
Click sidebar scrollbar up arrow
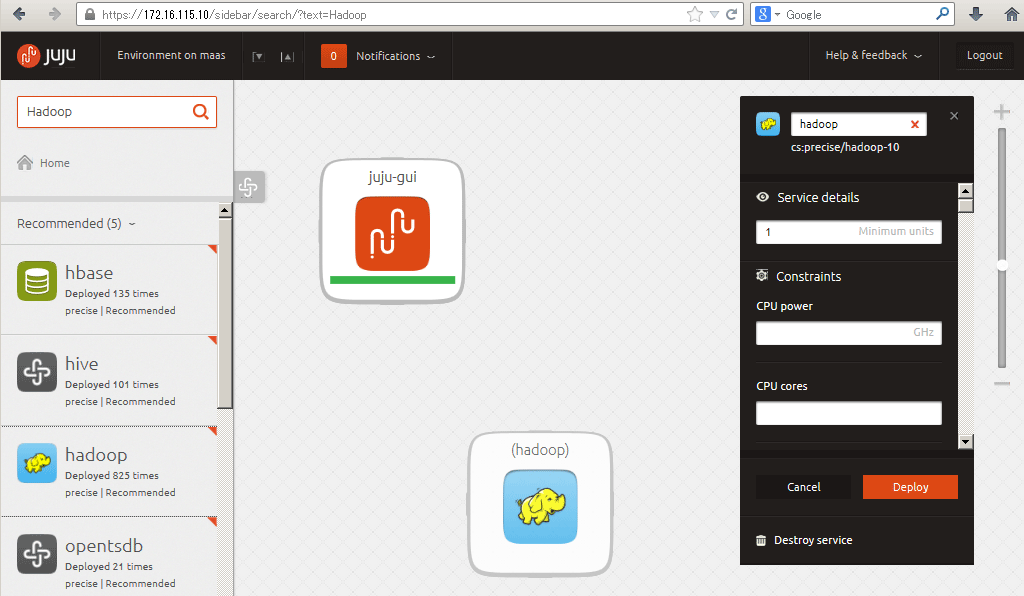[225, 210]
